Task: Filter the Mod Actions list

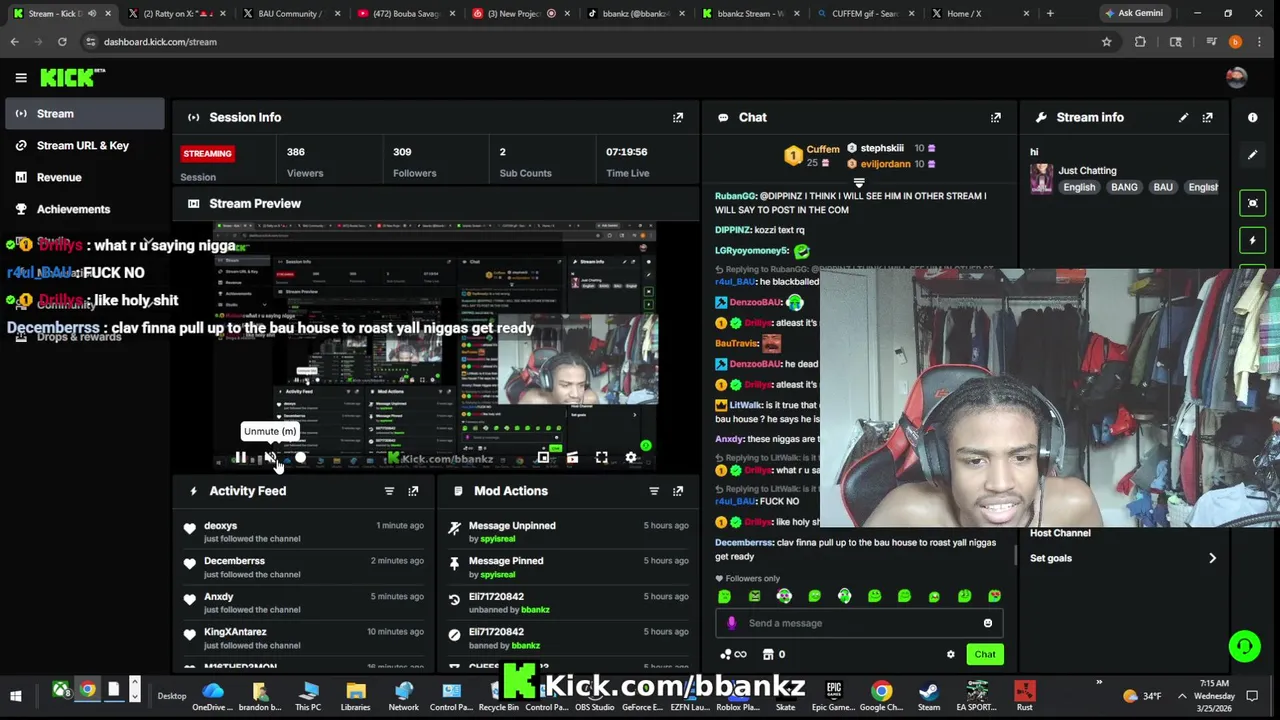Action: tap(654, 491)
